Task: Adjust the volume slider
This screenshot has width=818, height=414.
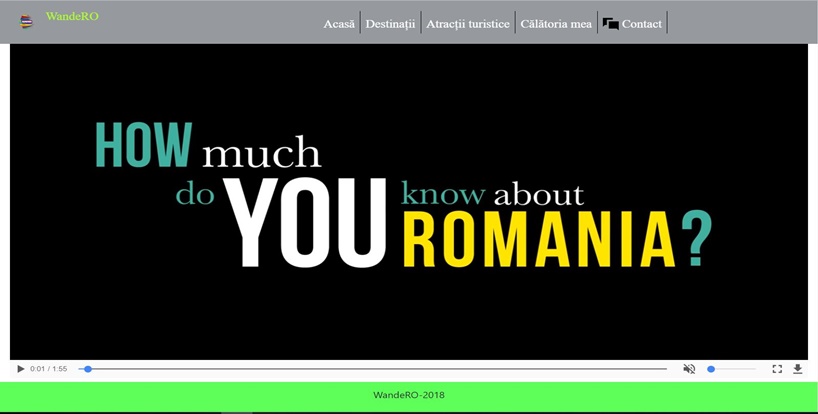Action: (732, 369)
